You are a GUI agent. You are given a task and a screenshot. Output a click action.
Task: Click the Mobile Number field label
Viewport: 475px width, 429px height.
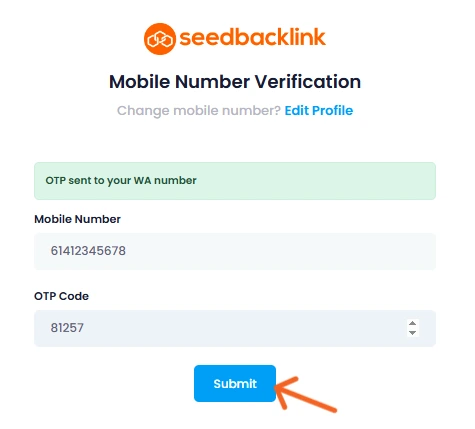click(x=77, y=219)
